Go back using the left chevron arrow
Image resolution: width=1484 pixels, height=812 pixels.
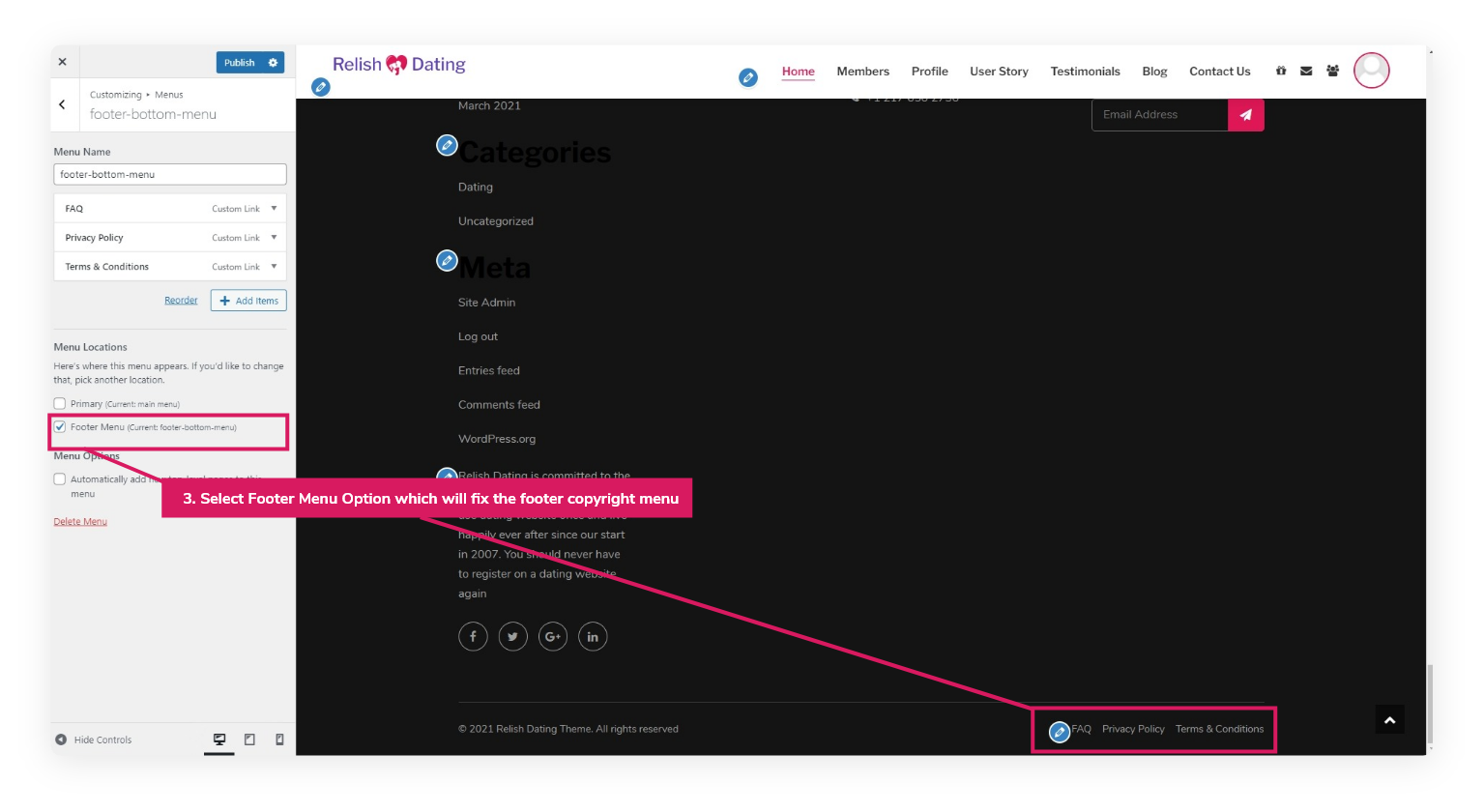coord(63,104)
